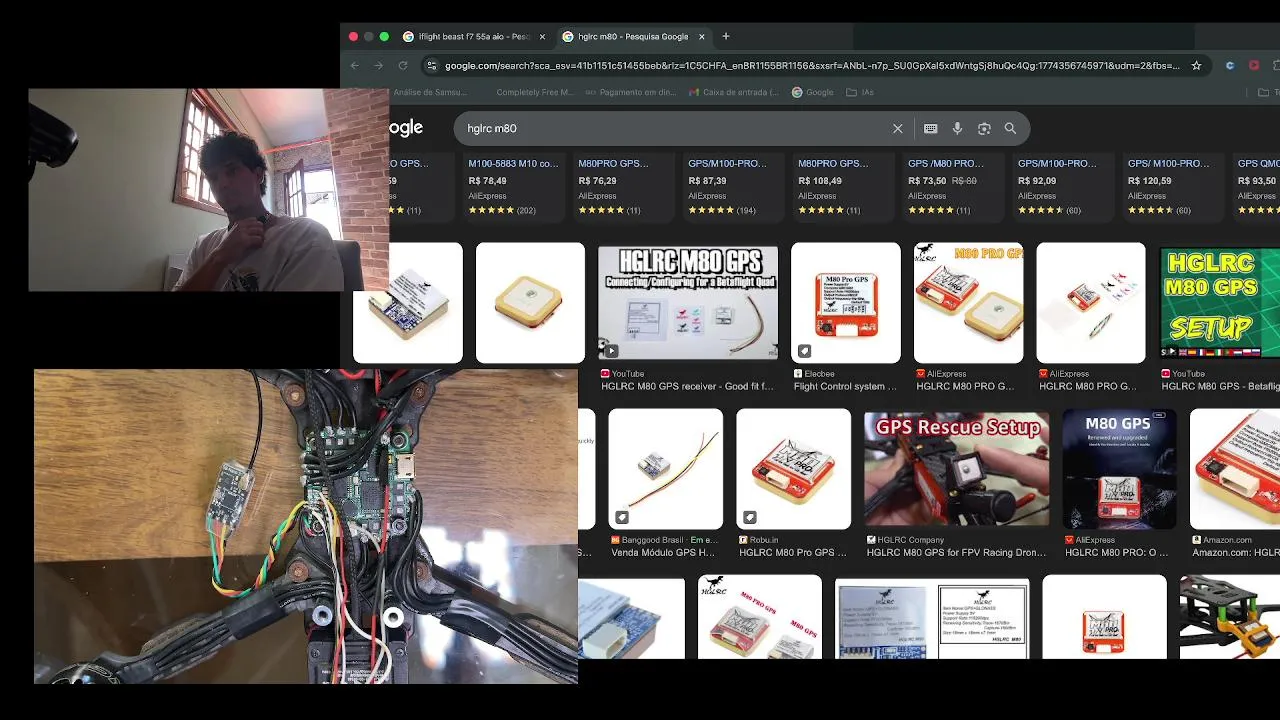Open the M80PRO GPS product priced R$ 76,29
Viewport: 1280px width, 720px height.
pyautogui.click(x=623, y=185)
